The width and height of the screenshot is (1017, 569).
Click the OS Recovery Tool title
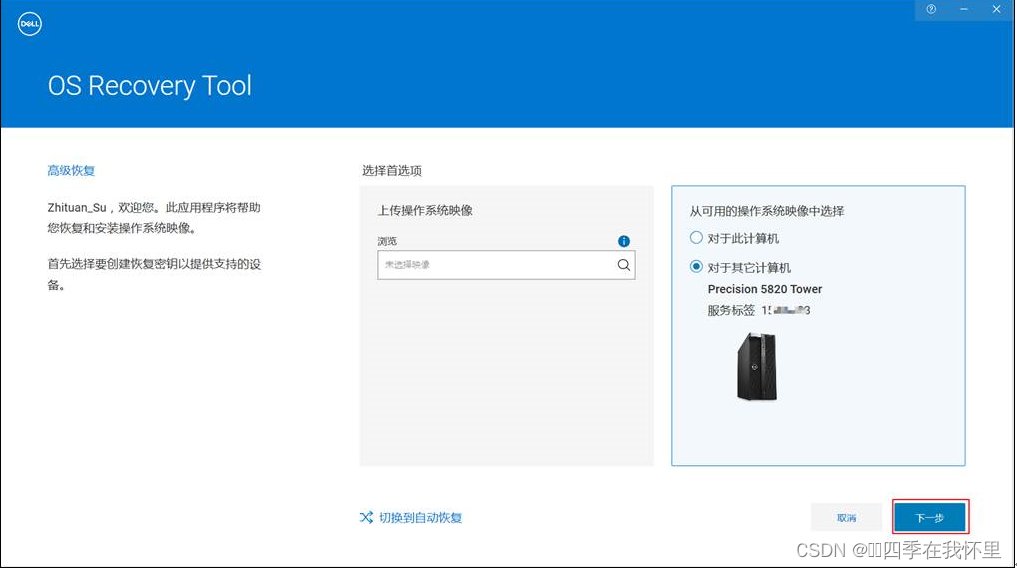tap(150, 86)
